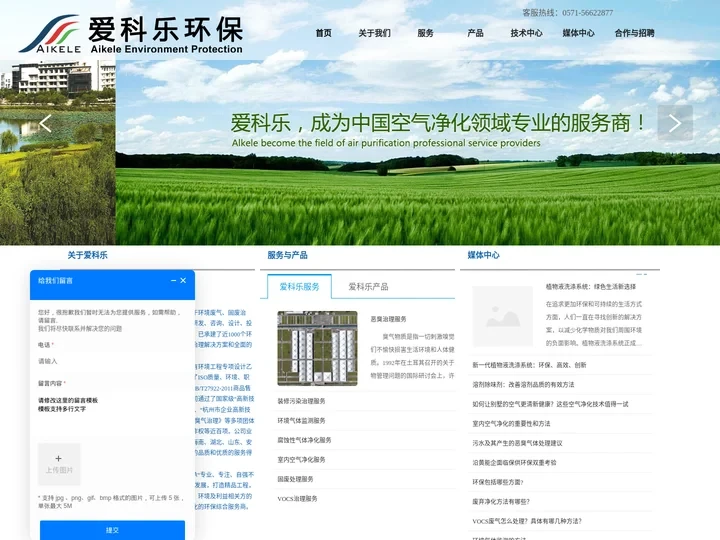Open article 沿黄能企面临保供环保双重考验
This screenshot has height=540, width=720.
pos(514,462)
